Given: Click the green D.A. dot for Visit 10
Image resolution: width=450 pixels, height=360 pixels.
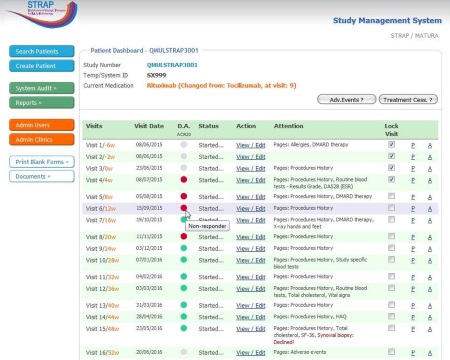Looking at the screenshot, I should coord(184,260).
